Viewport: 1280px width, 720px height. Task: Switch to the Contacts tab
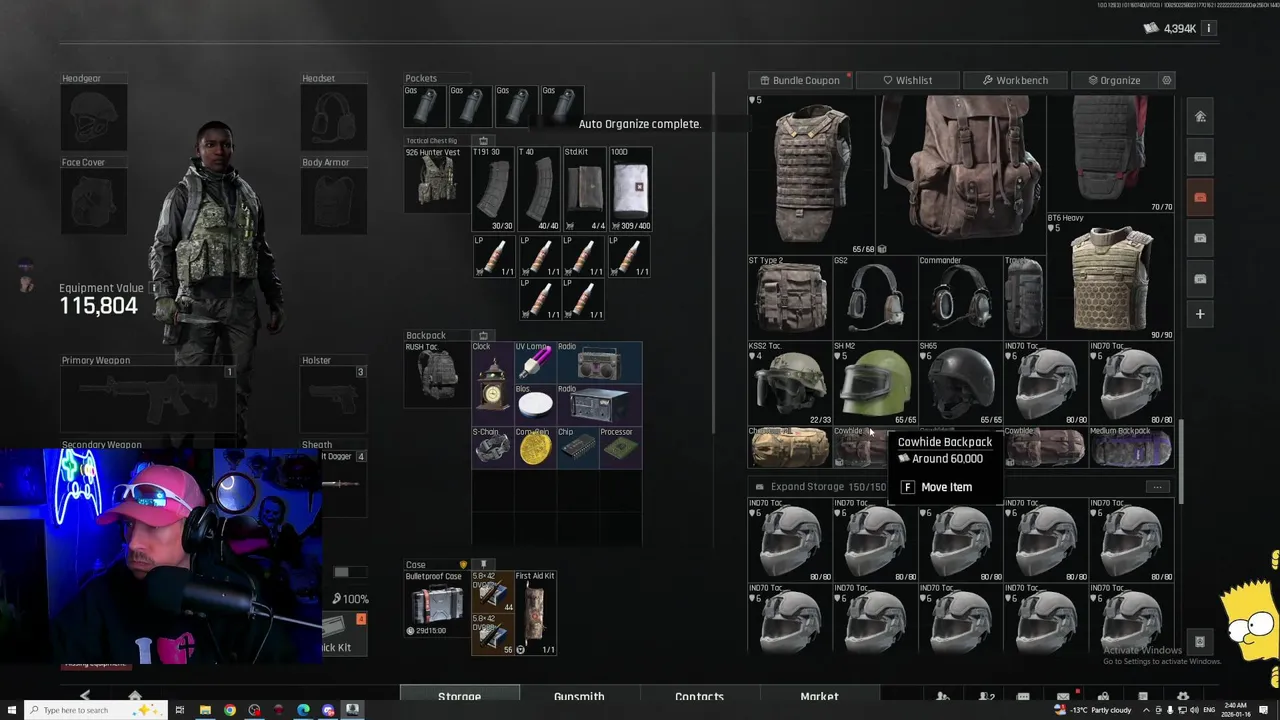(699, 696)
